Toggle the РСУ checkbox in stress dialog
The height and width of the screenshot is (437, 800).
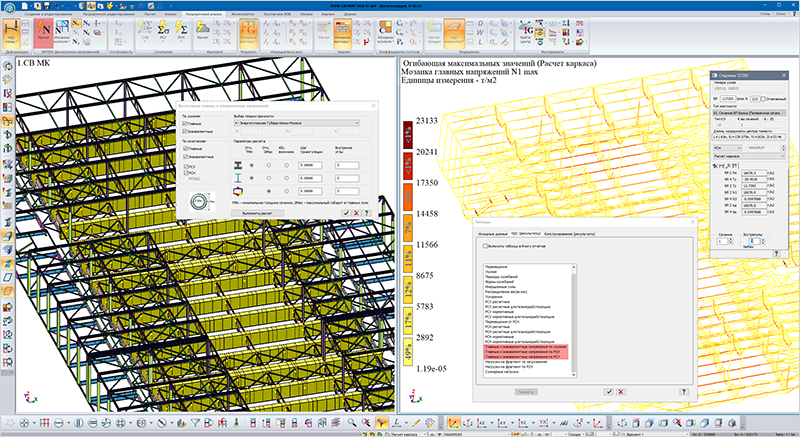point(186,167)
